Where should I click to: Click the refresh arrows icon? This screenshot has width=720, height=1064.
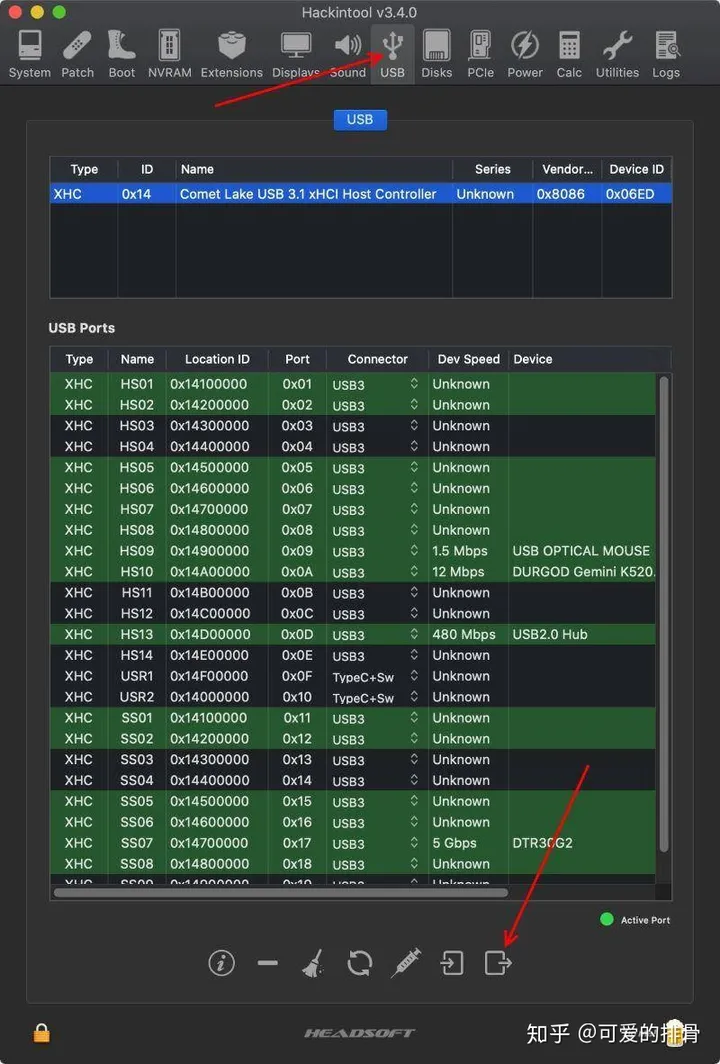359,962
